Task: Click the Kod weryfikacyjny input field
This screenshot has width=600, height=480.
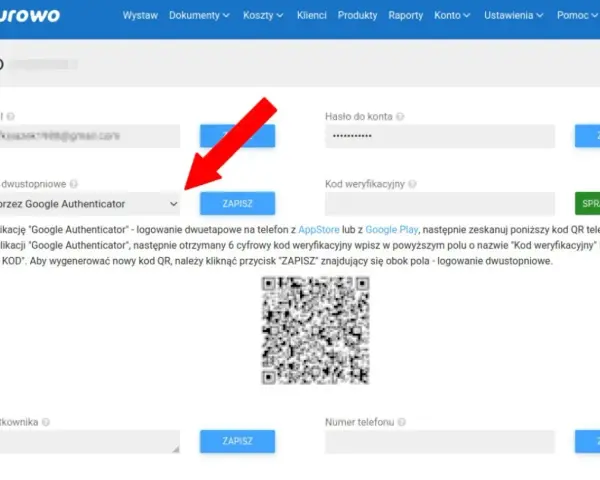Action: click(x=440, y=204)
